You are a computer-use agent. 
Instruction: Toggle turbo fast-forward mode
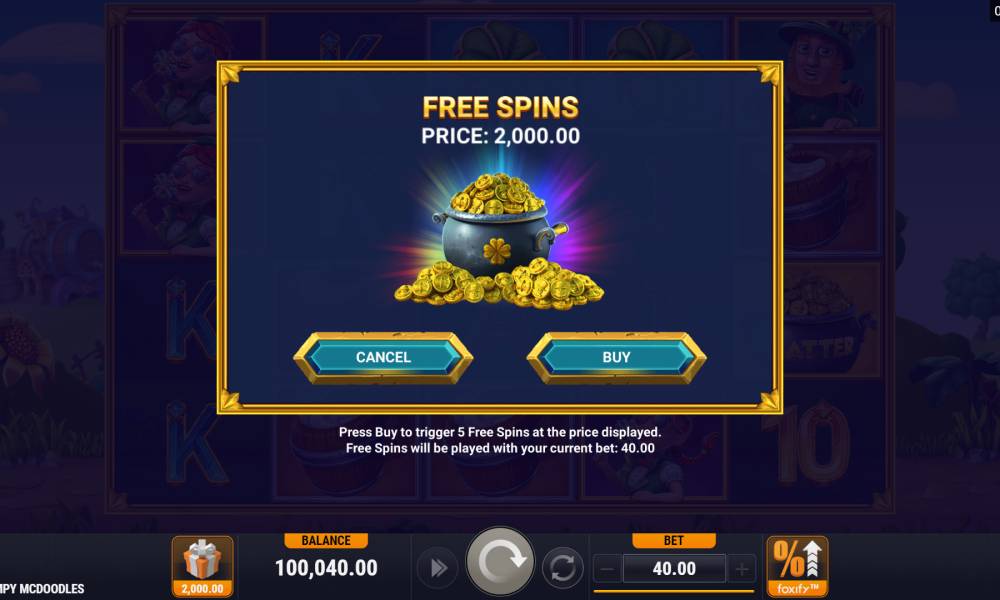tap(438, 567)
